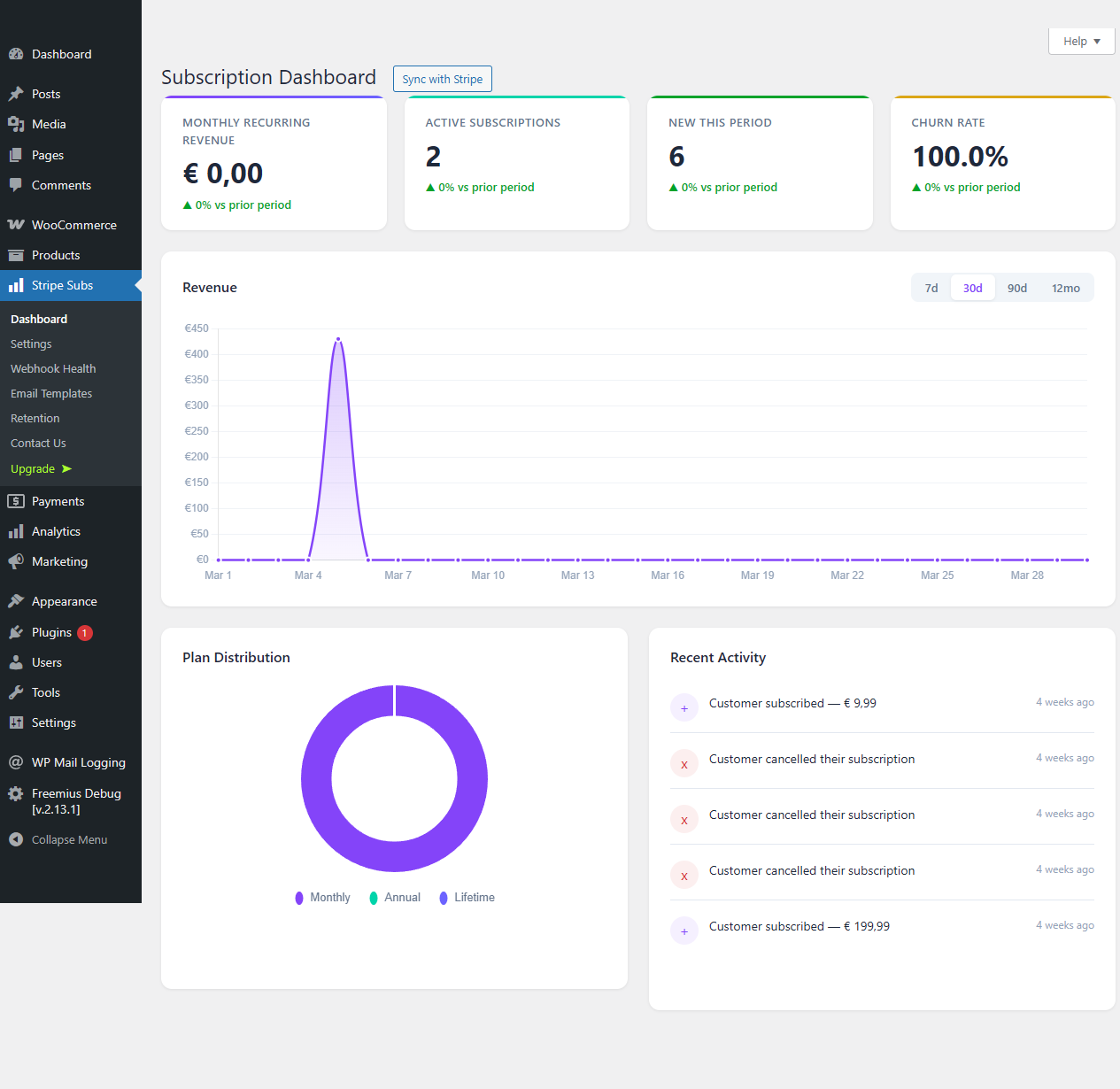Viewport: 1120px width, 1089px height.
Task: Click the purple plan distribution donut ring
Action: [316, 778]
